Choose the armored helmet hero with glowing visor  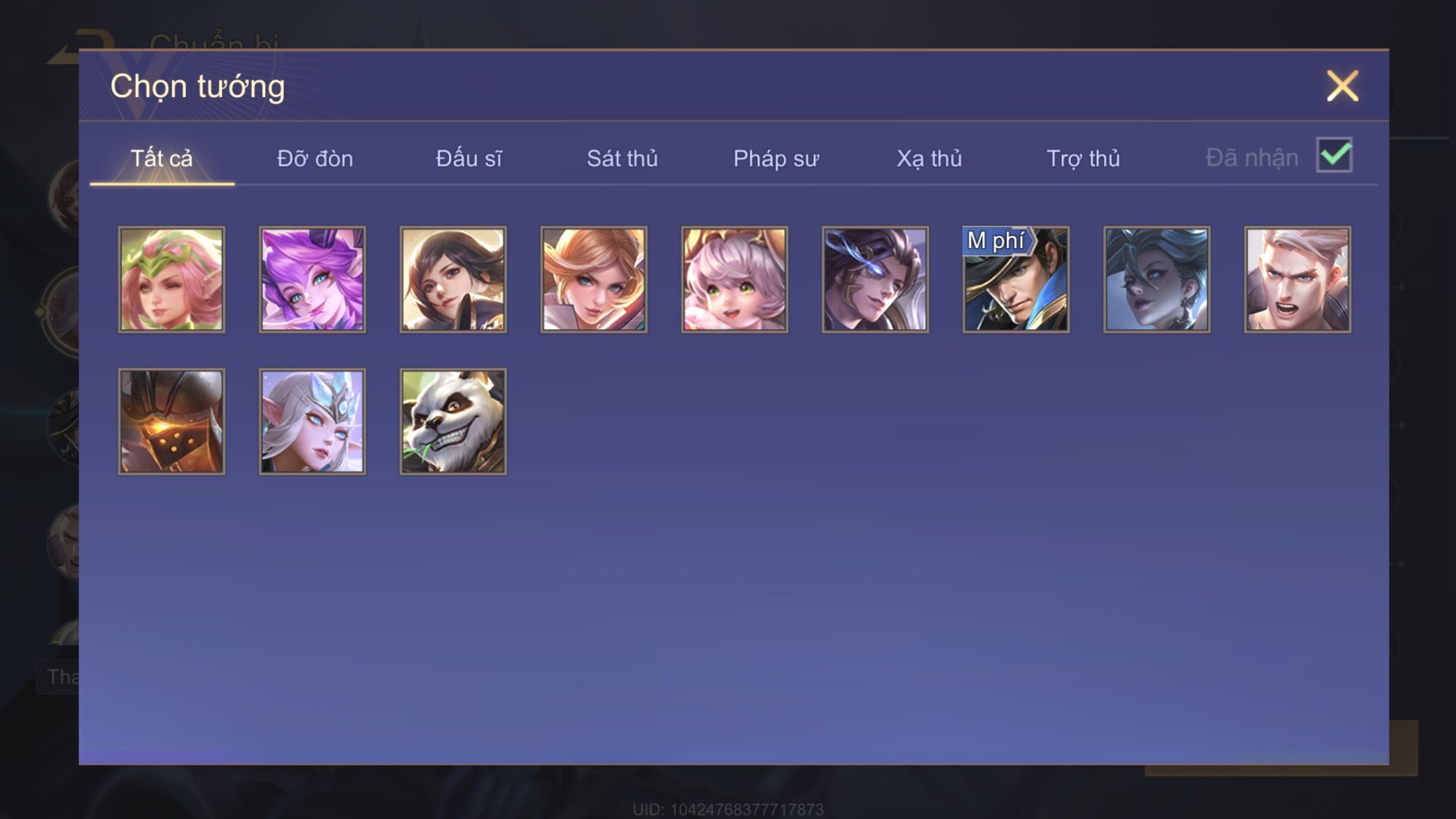pos(171,421)
